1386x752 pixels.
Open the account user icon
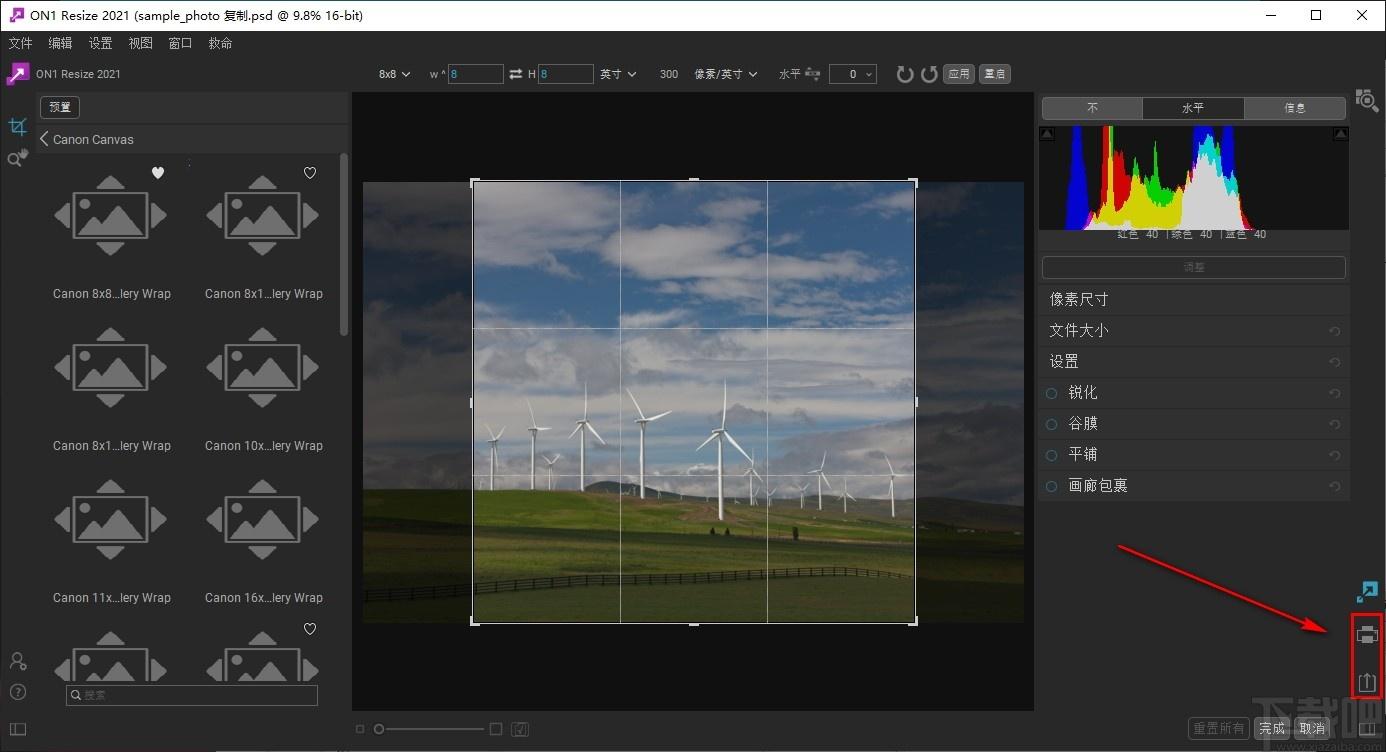click(x=17, y=662)
